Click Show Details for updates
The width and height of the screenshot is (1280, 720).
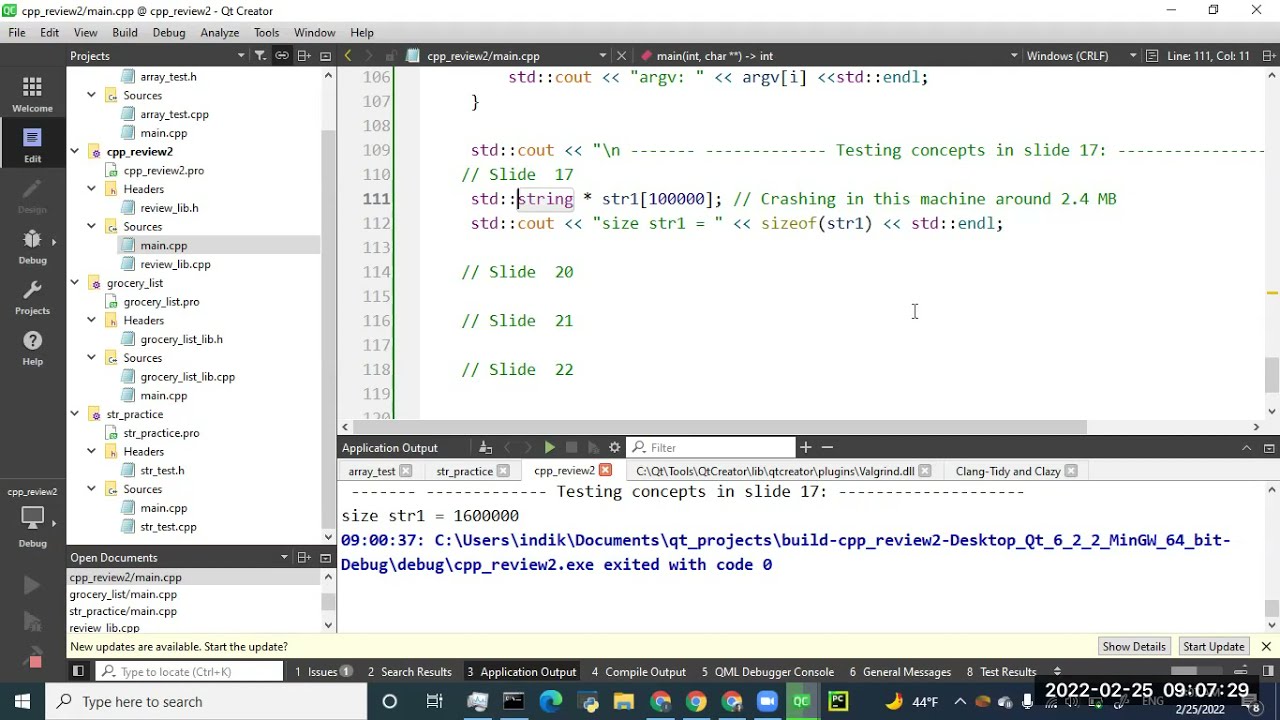click(x=1134, y=647)
